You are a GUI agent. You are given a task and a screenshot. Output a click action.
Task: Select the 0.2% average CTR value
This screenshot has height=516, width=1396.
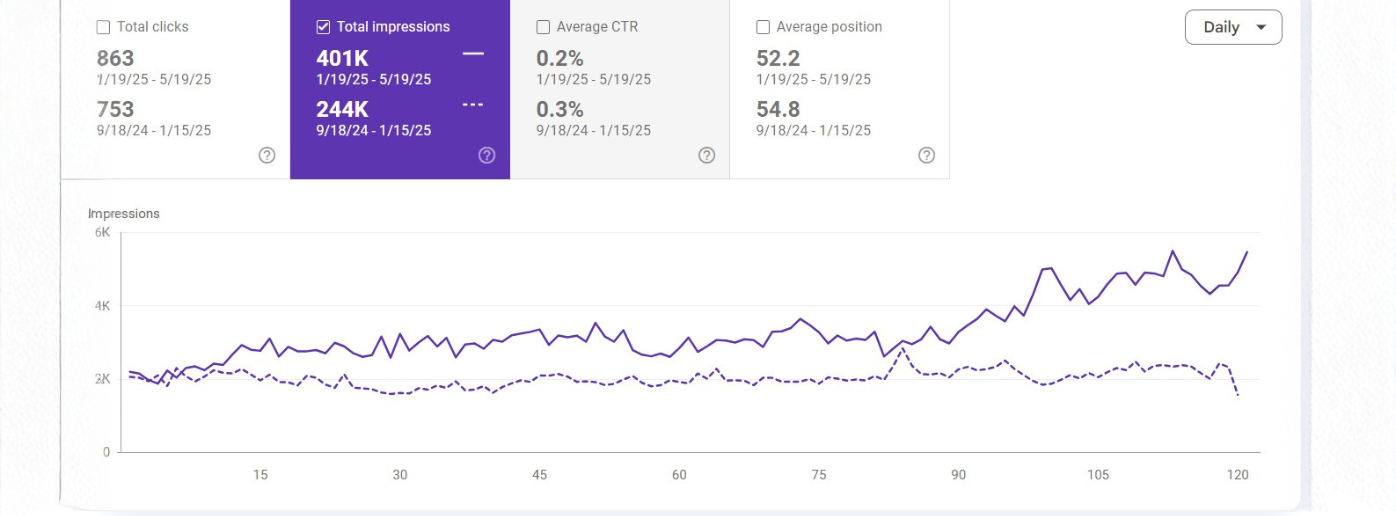click(x=559, y=58)
